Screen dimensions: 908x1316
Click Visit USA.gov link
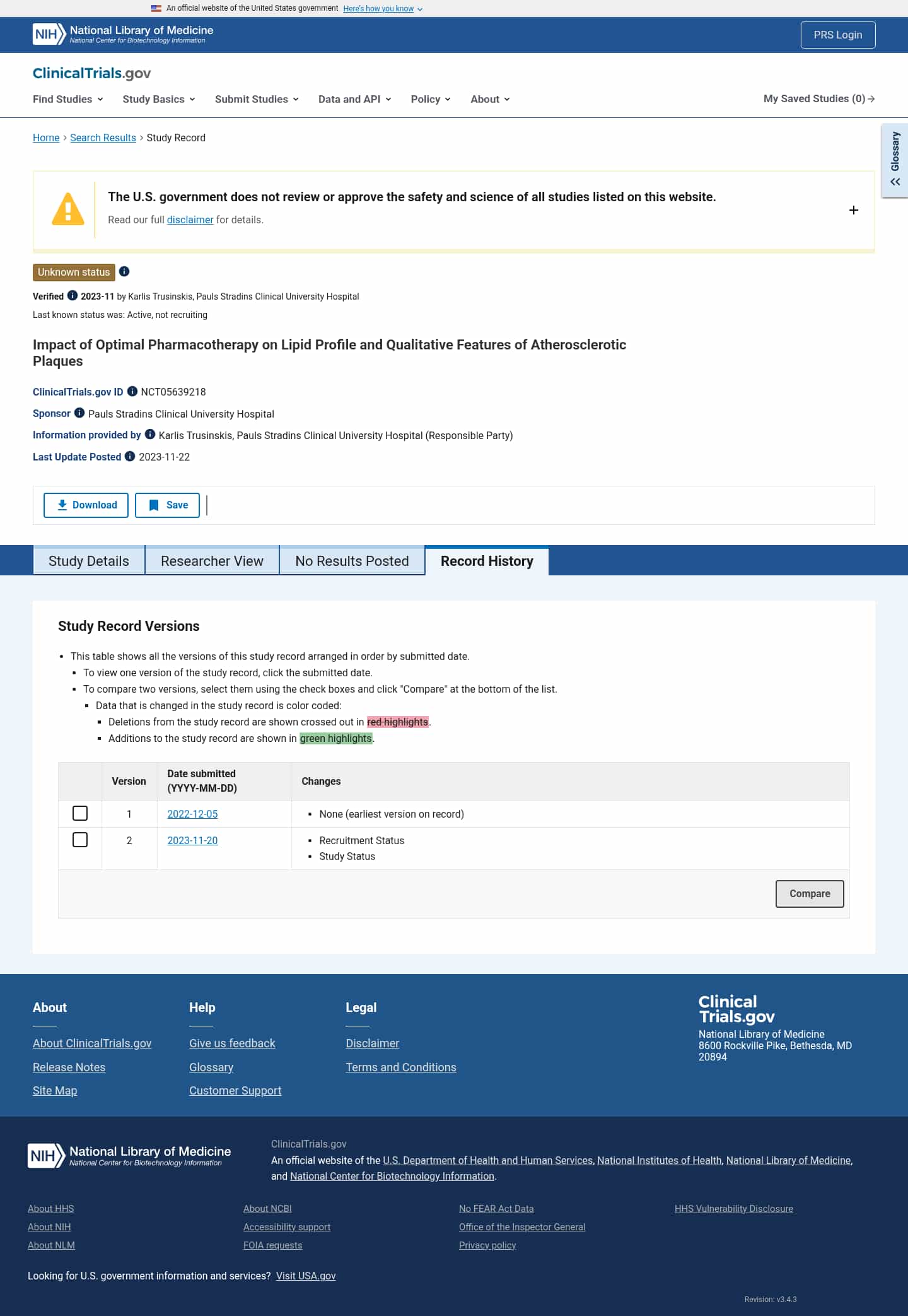(306, 1276)
